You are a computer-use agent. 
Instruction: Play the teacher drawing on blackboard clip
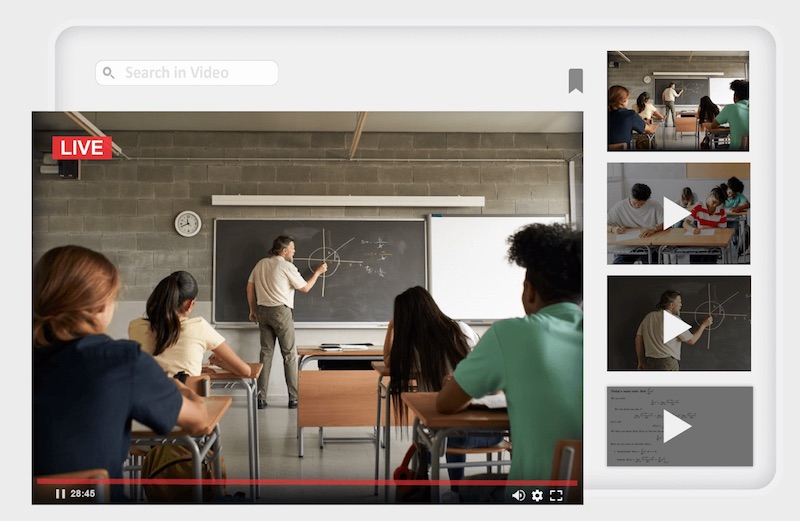678,325
